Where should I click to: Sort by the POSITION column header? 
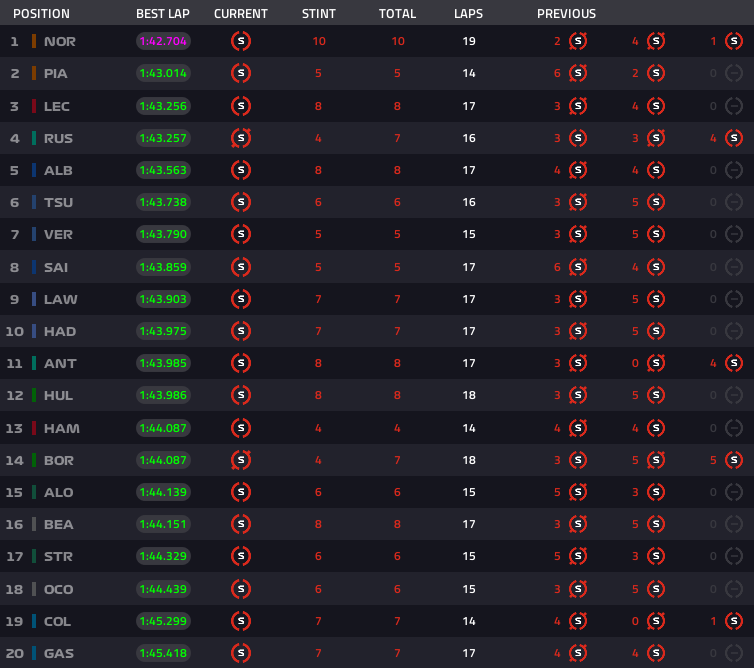click(x=41, y=13)
